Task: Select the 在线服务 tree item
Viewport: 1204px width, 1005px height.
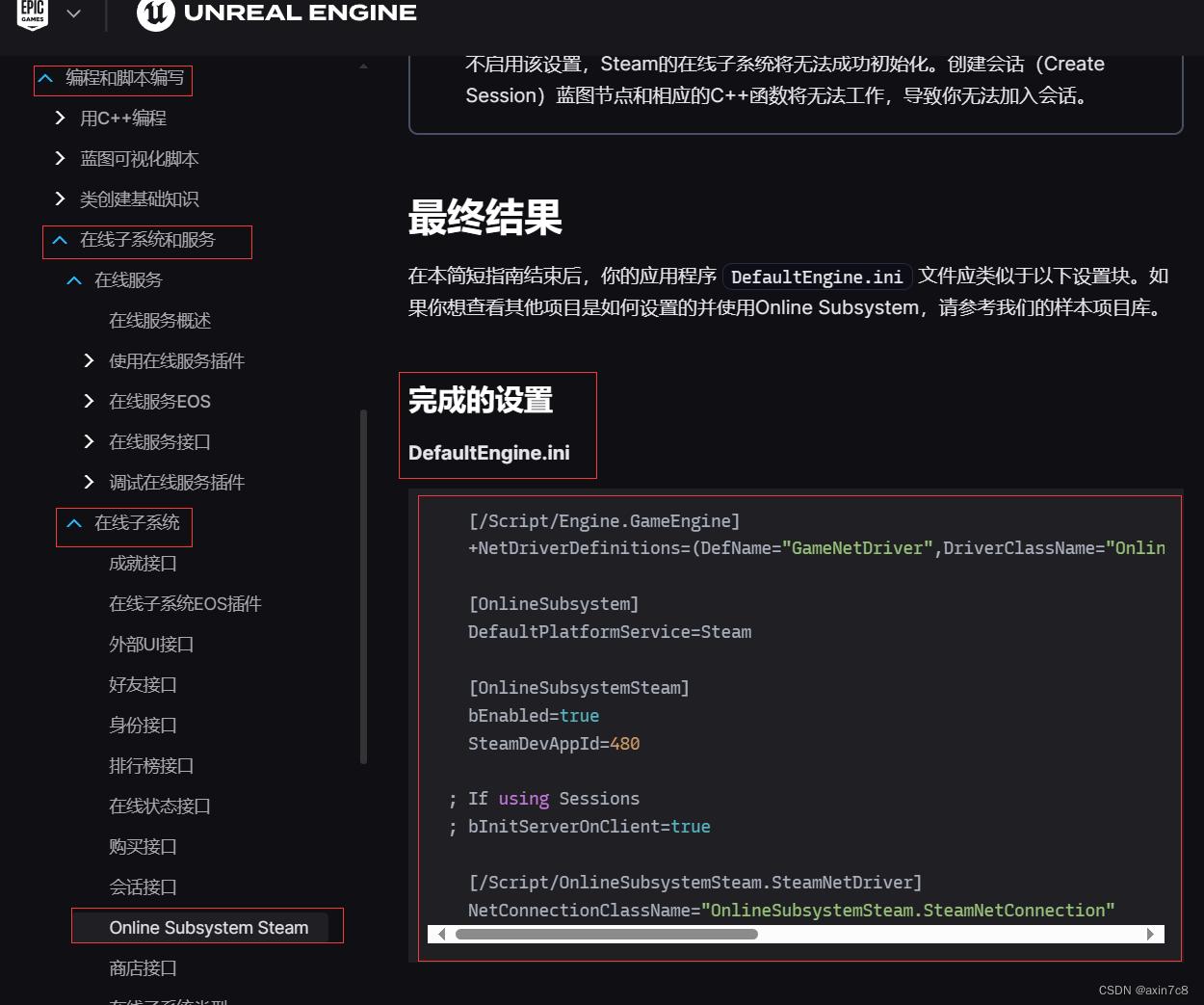Action: point(128,280)
